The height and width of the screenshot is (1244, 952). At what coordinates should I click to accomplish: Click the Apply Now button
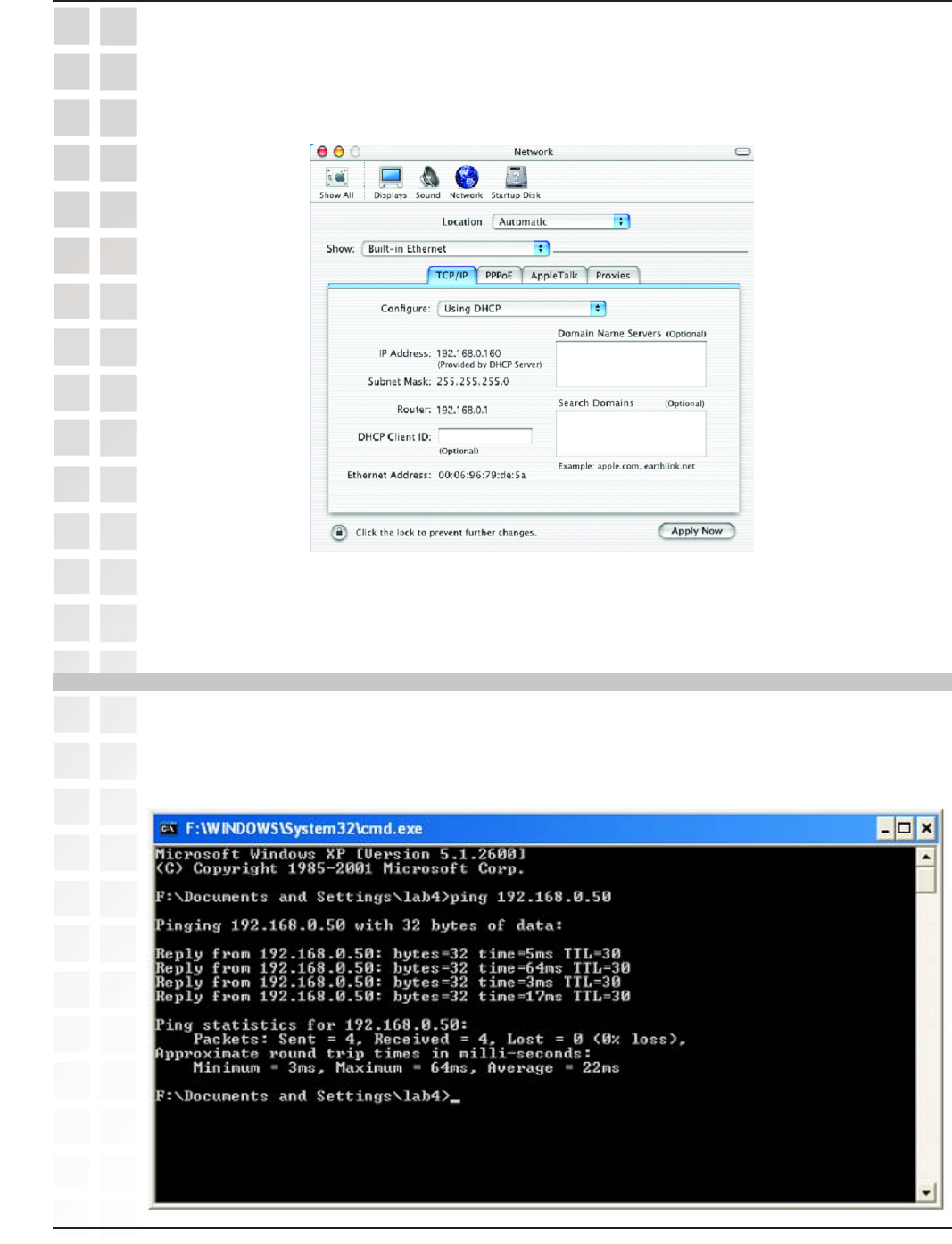click(697, 531)
